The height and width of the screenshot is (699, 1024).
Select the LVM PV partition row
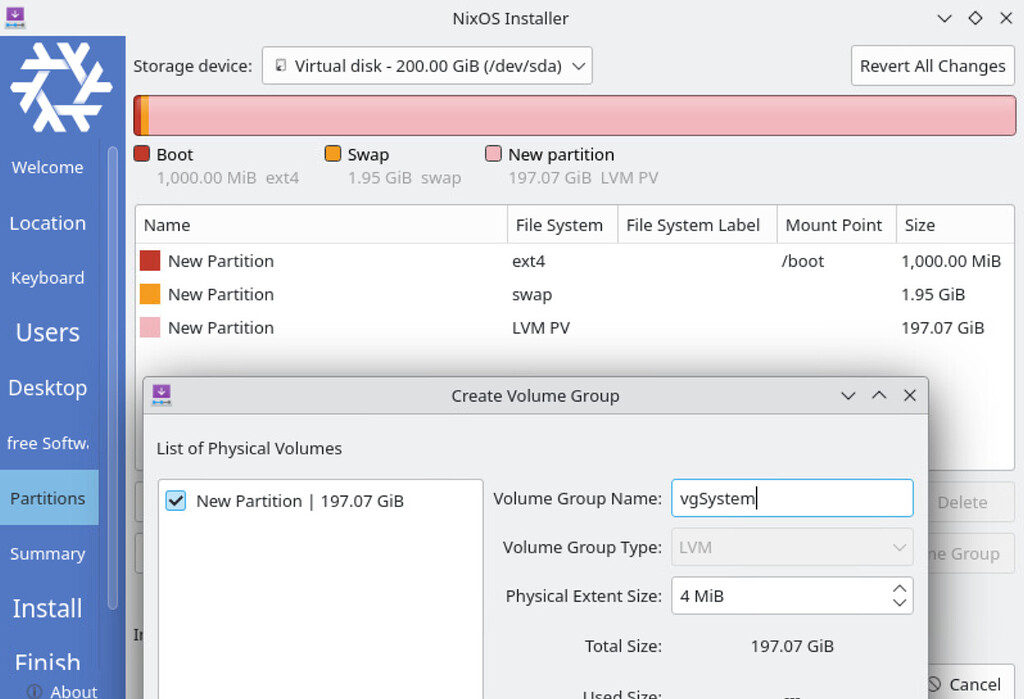(x=575, y=327)
